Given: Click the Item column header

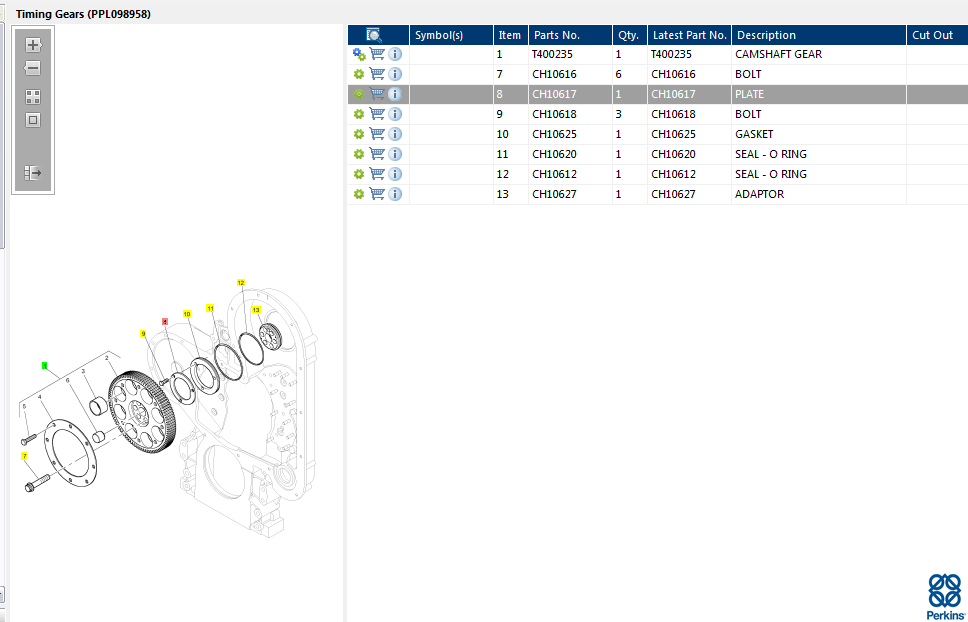Looking at the screenshot, I should pyautogui.click(x=510, y=35).
